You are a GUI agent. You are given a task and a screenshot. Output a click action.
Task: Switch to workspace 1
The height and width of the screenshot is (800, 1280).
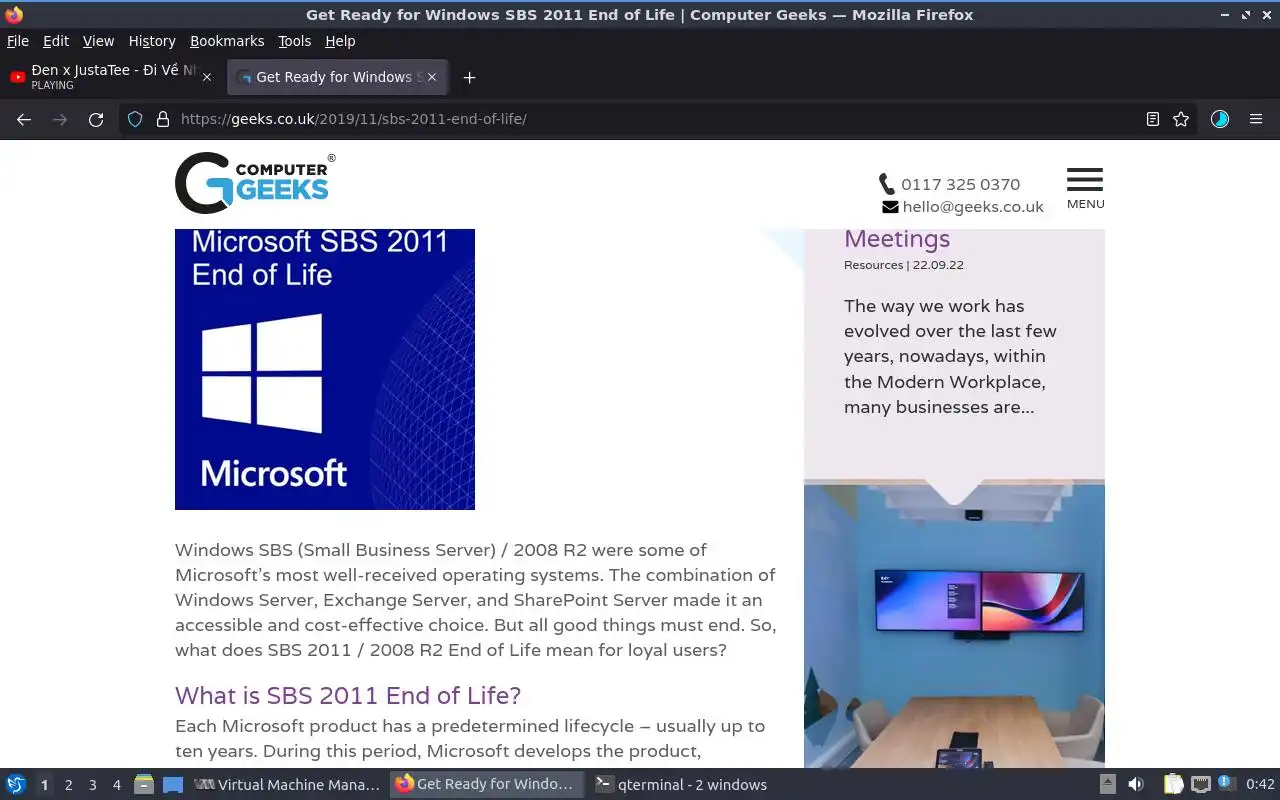tap(44, 785)
